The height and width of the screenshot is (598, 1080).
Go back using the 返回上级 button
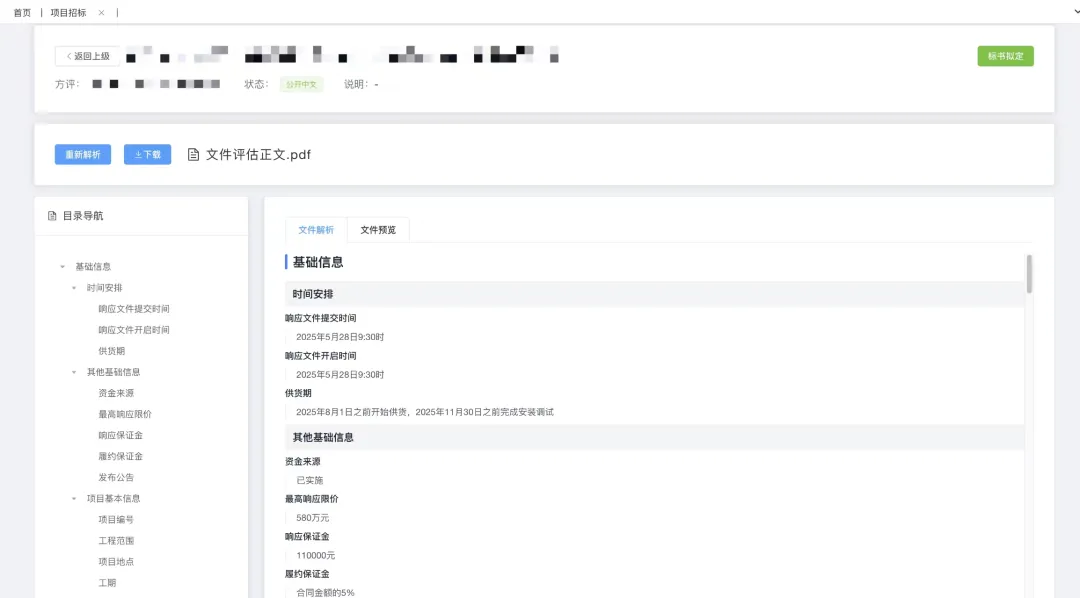point(87,56)
